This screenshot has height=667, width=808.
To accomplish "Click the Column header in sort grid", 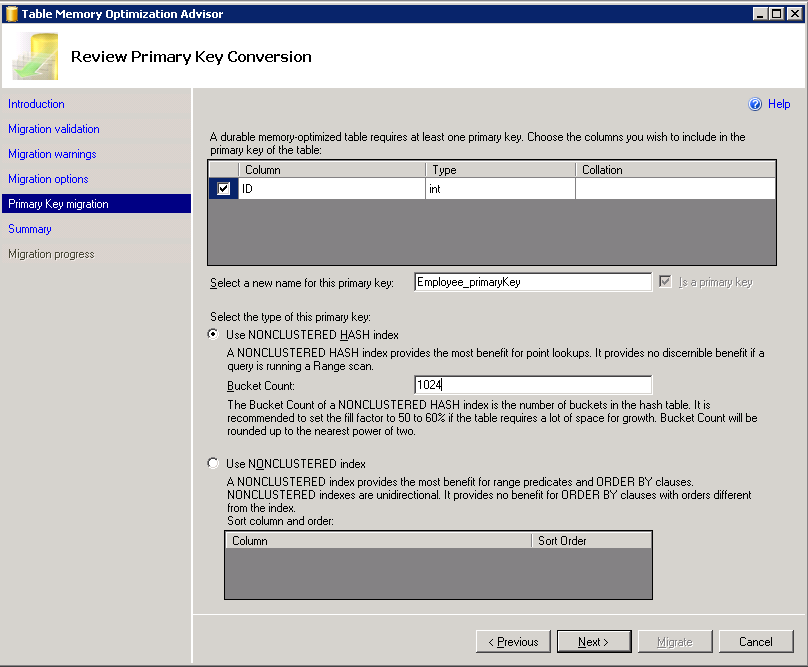I will tap(379, 541).
